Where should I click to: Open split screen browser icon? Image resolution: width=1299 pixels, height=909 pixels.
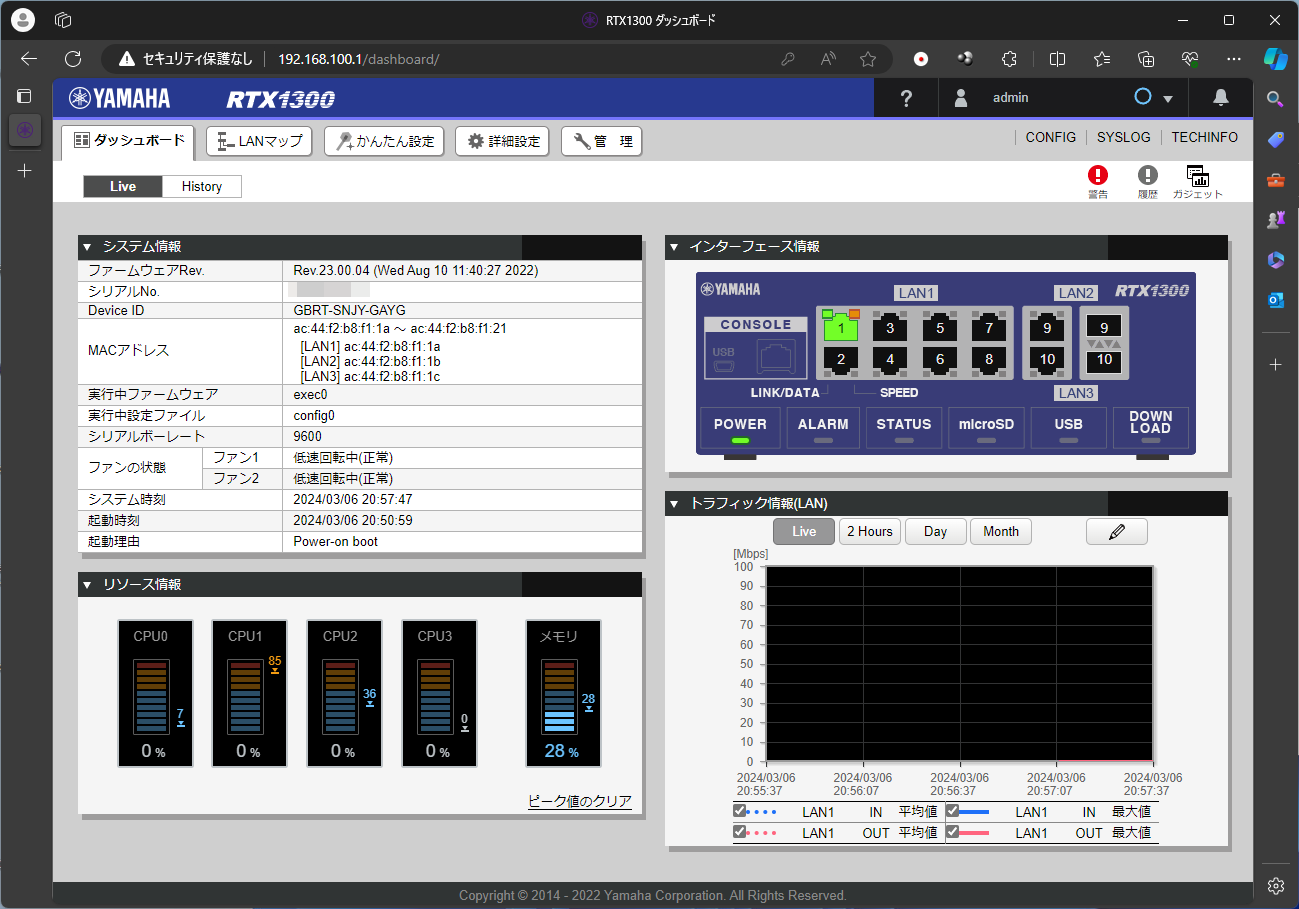click(1057, 59)
